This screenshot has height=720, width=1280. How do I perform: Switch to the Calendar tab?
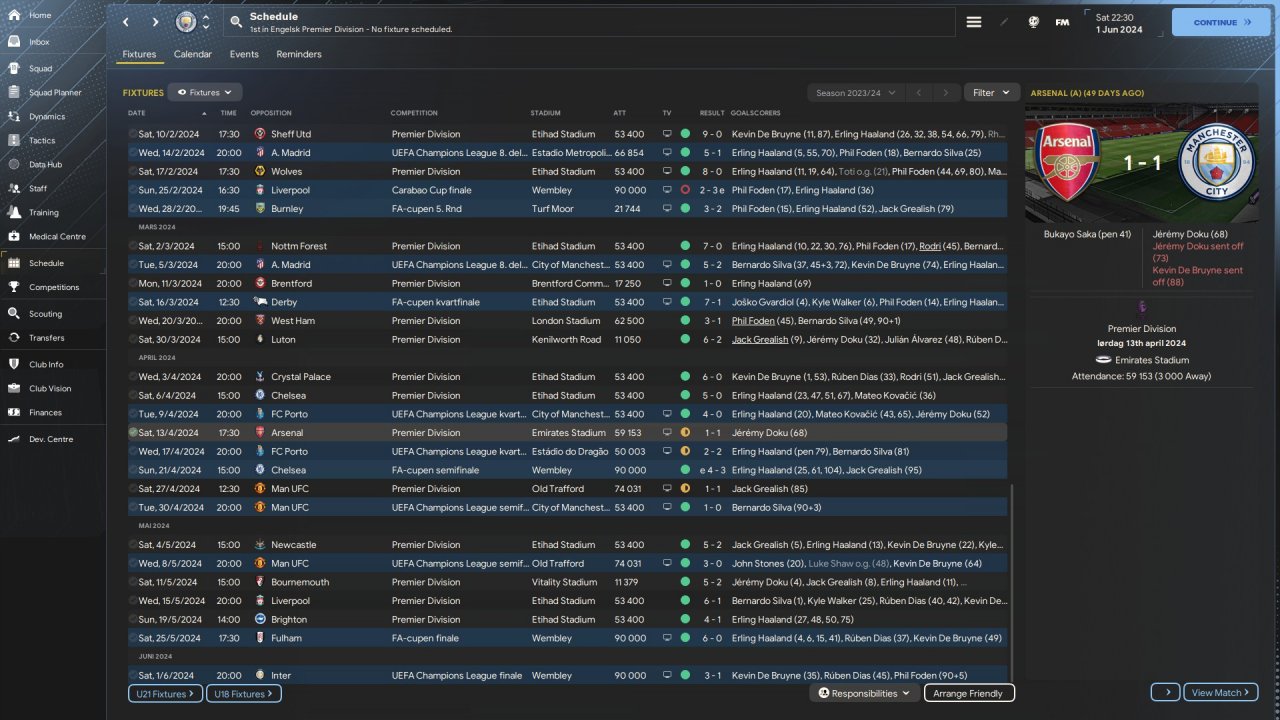pos(192,54)
